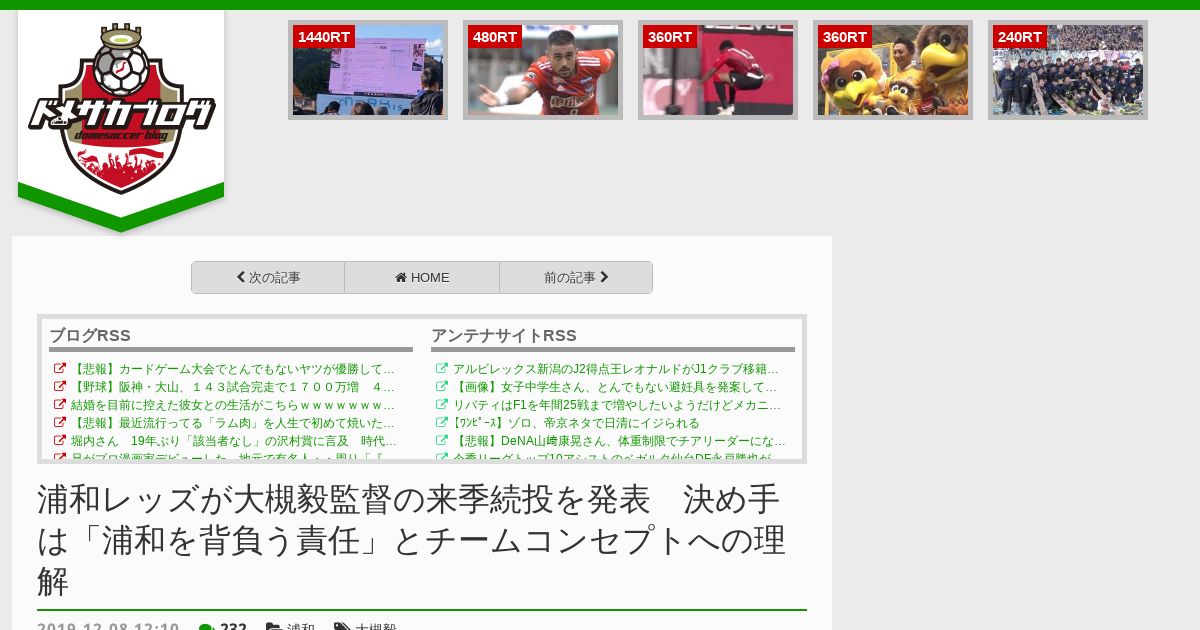Open the ラム肉 RSS link
The height and width of the screenshot is (630, 1200).
click(233, 423)
